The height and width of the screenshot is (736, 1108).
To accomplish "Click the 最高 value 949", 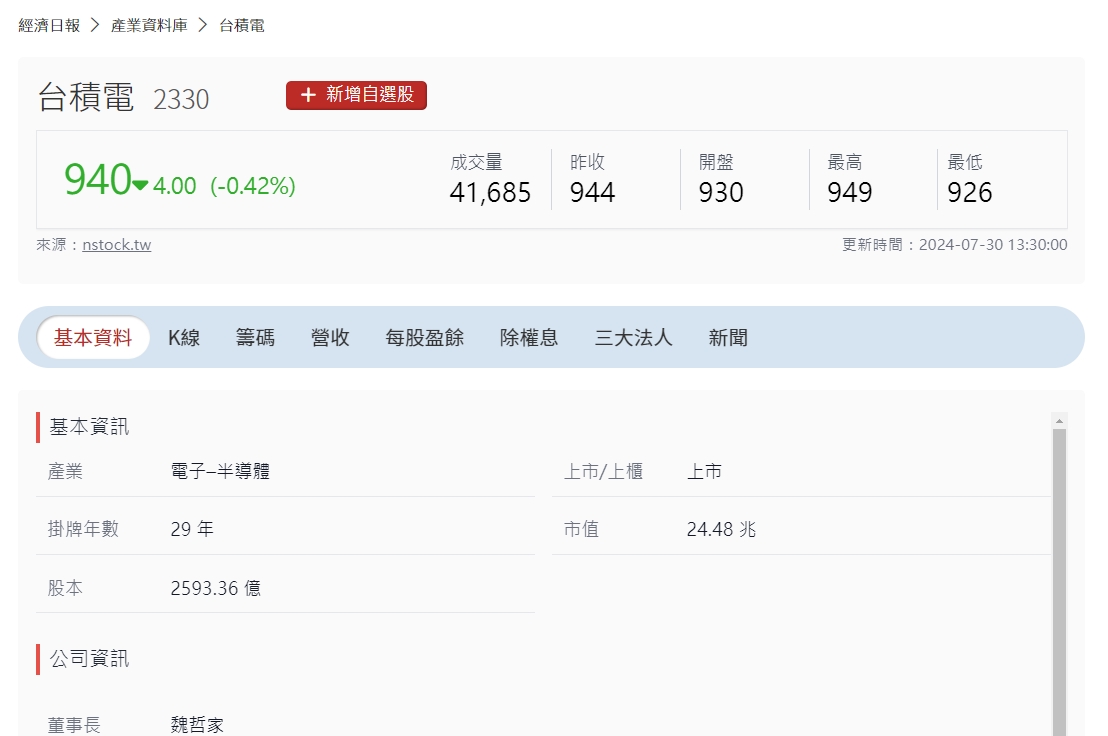I will (x=849, y=192).
